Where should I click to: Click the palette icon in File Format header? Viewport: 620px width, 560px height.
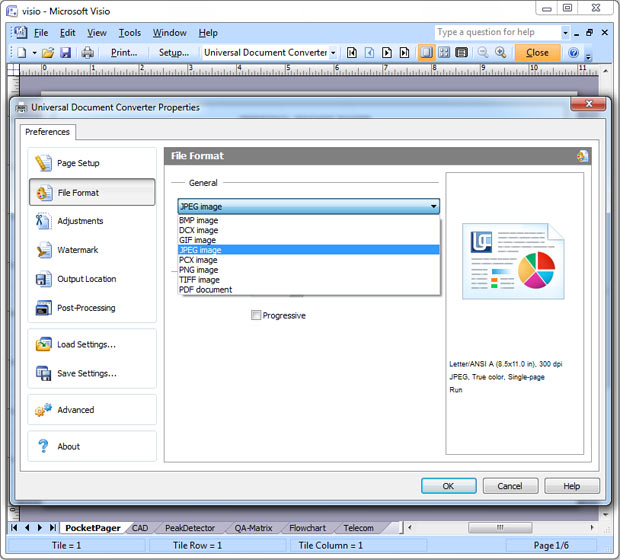click(582, 156)
